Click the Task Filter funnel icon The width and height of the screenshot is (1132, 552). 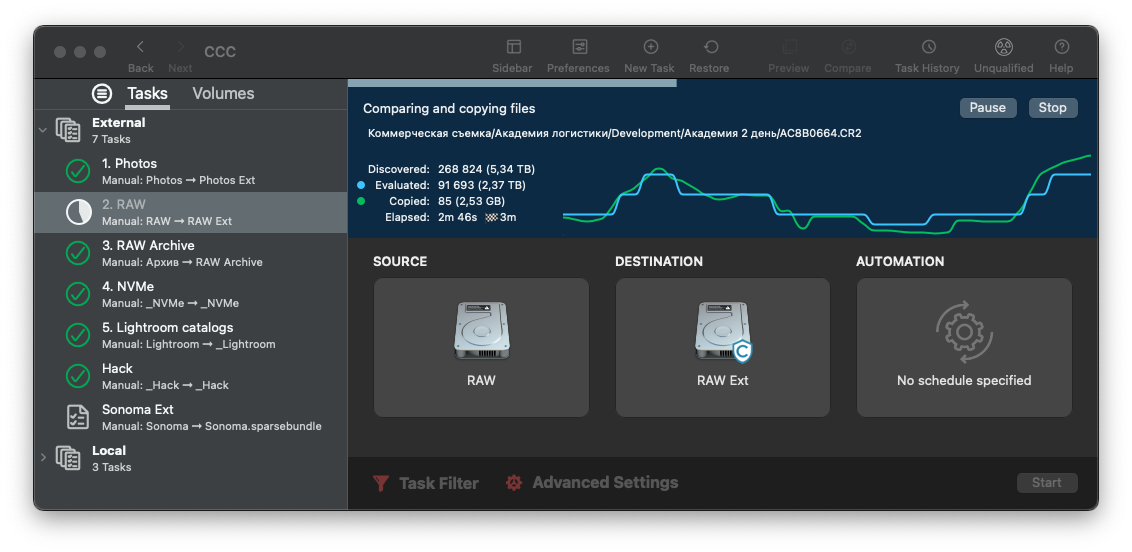coord(381,483)
